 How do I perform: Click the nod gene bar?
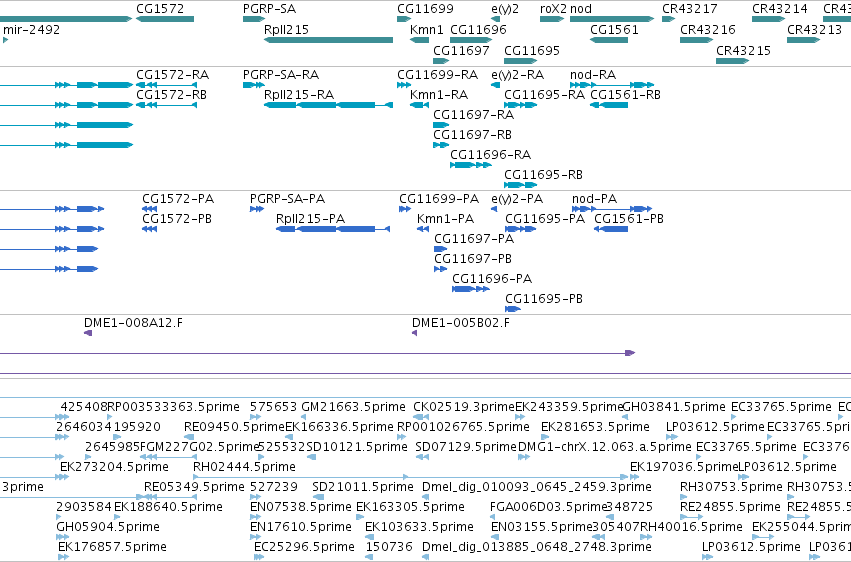click(612, 19)
